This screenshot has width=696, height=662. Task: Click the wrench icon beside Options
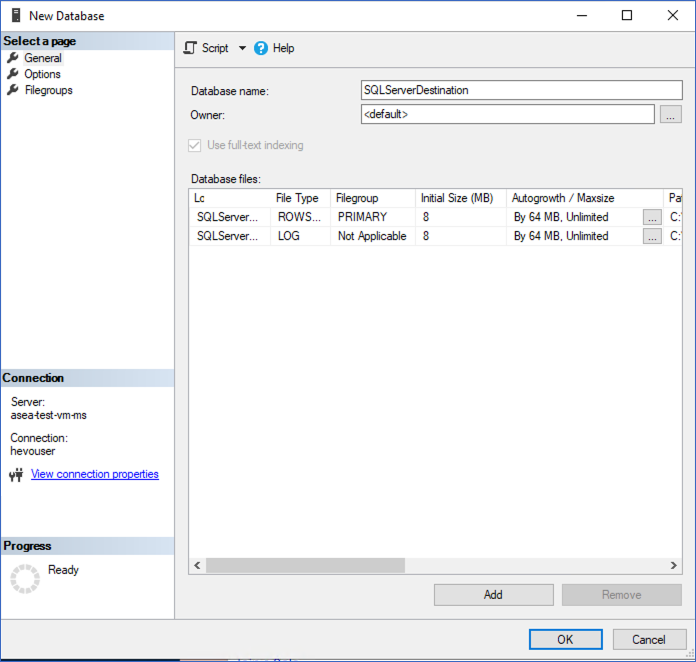coord(13,73)
